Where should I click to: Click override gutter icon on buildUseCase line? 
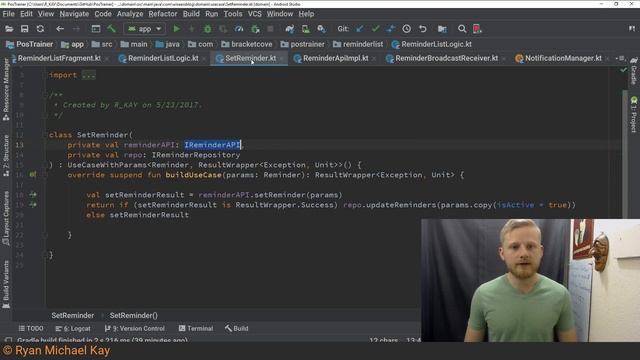(x=33, y=175)
